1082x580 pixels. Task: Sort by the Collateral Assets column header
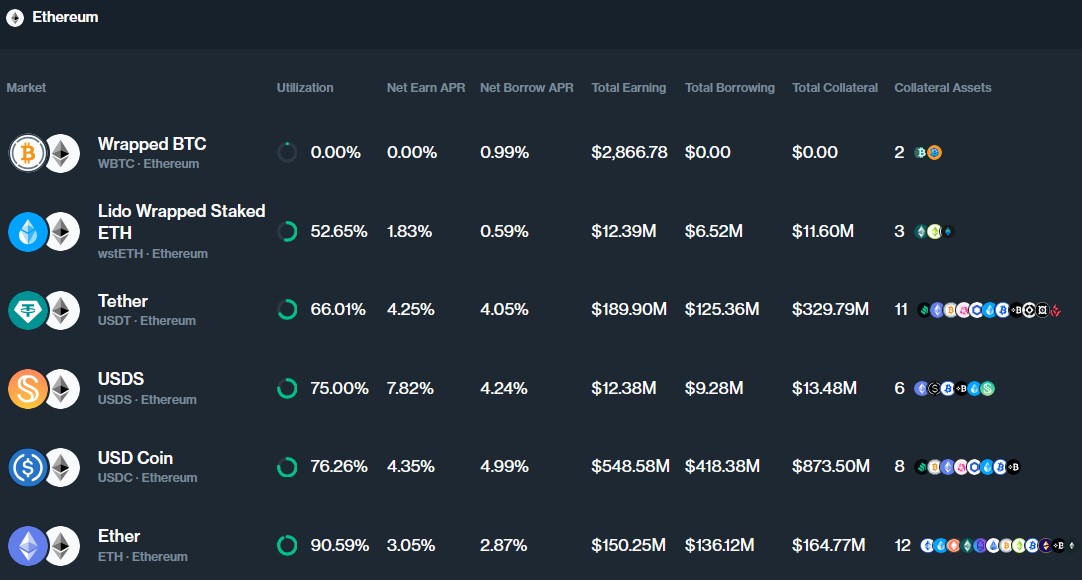[943, 88]
